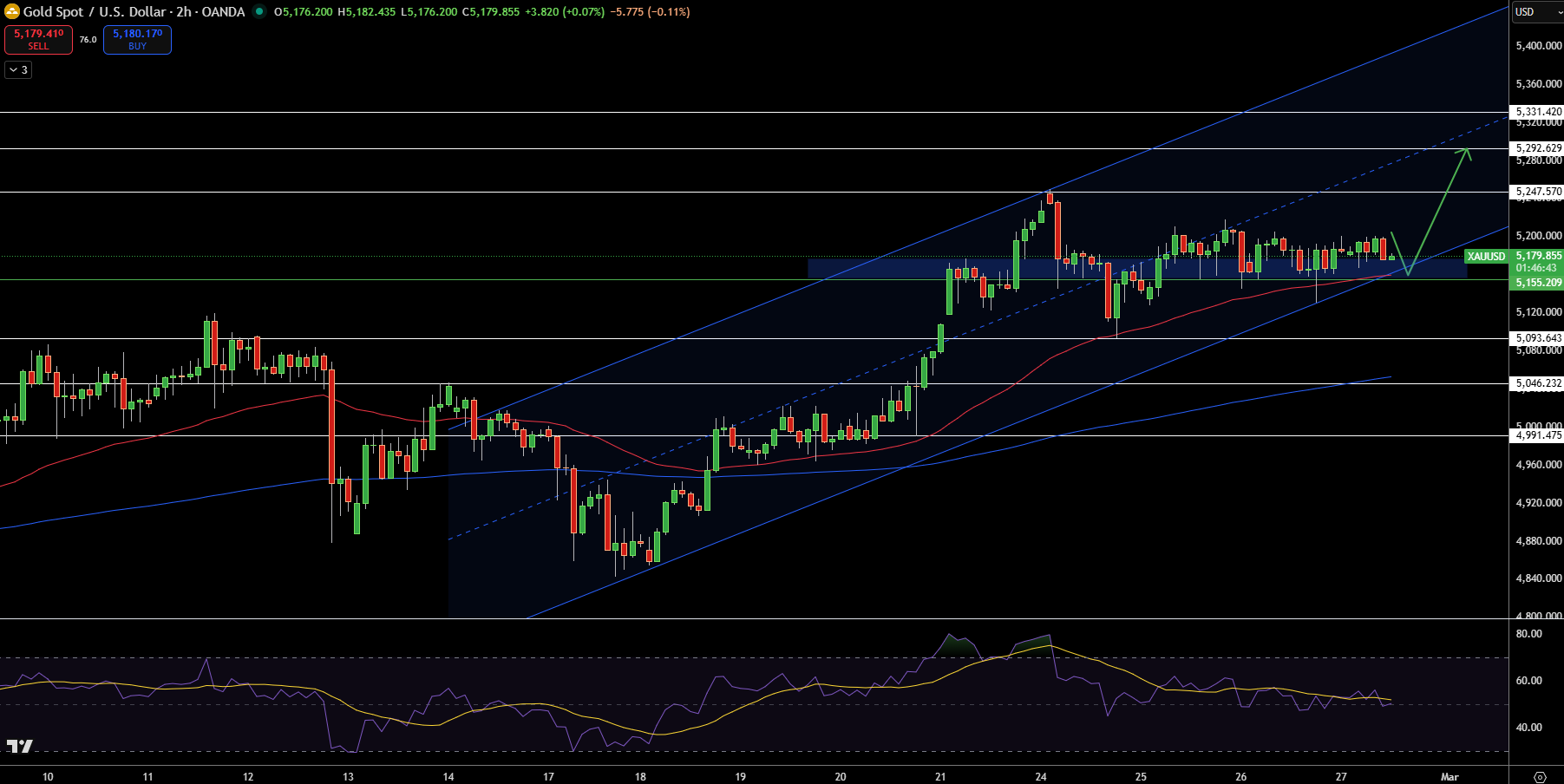Click the 2h interval in chart title
1564x784 pixels.
point(184,12)
